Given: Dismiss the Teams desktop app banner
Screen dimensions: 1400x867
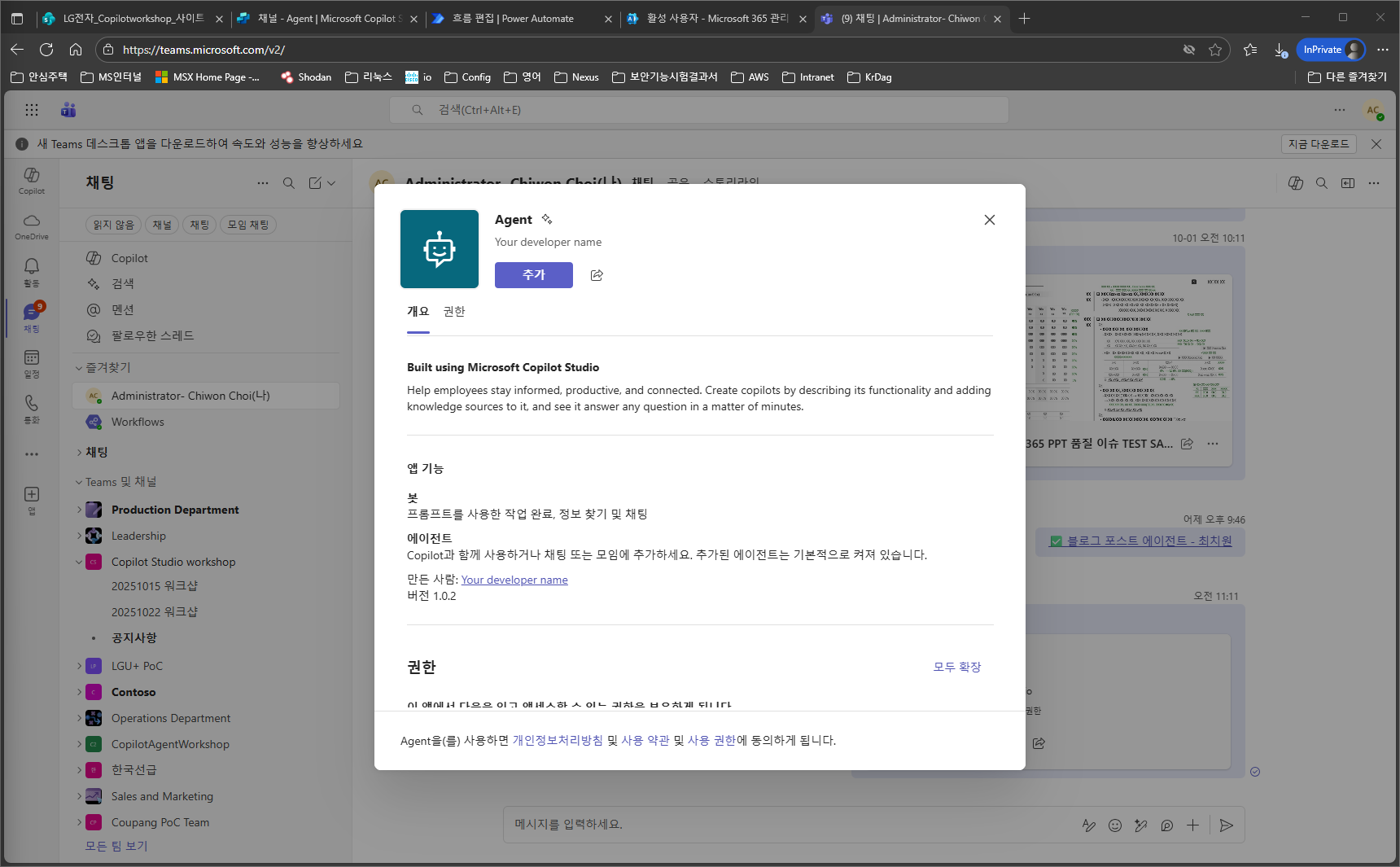Looking at the screenshot, I should tap(1376, 144).
